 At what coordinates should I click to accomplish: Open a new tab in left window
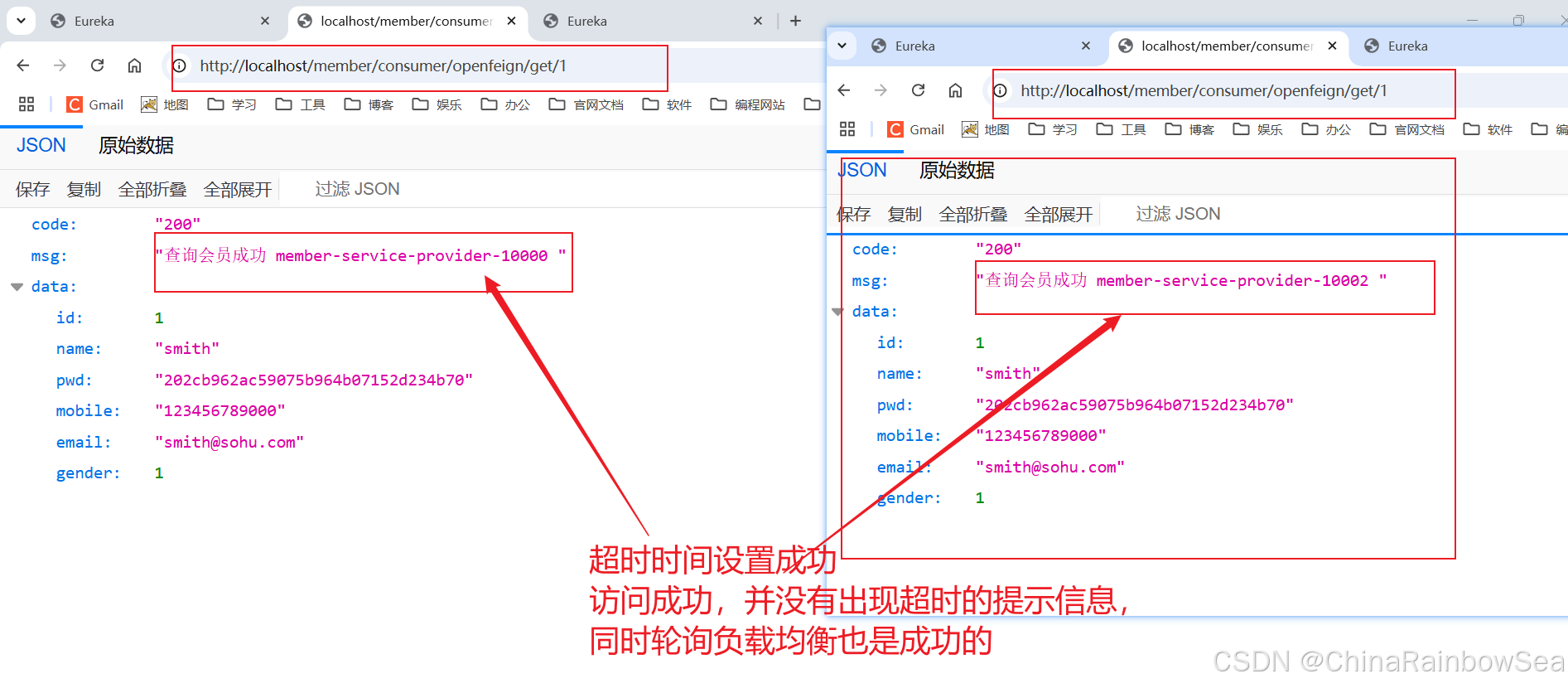795,21
